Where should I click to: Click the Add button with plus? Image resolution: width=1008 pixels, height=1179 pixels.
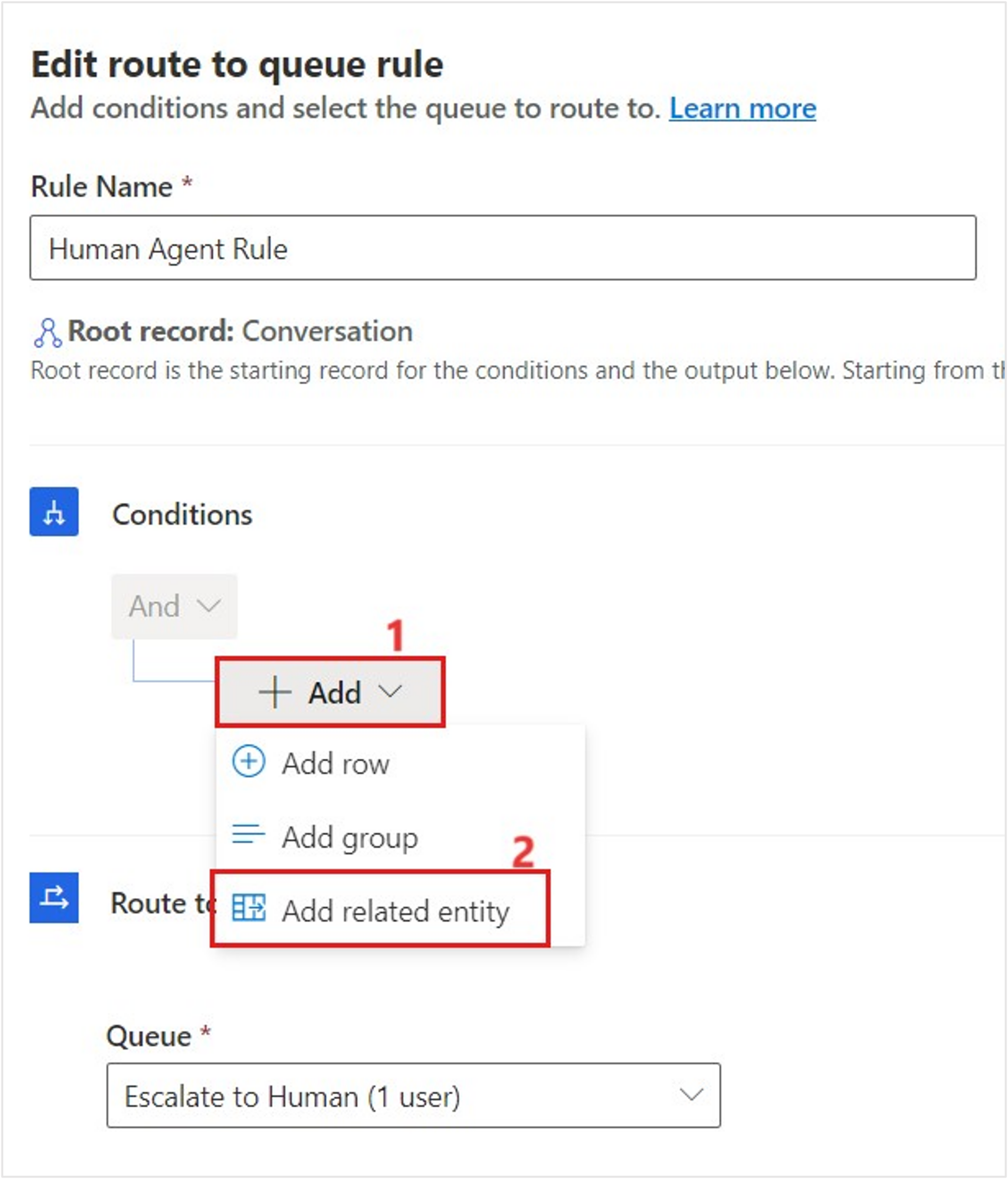pyautogui.click(x=330, y=692)
